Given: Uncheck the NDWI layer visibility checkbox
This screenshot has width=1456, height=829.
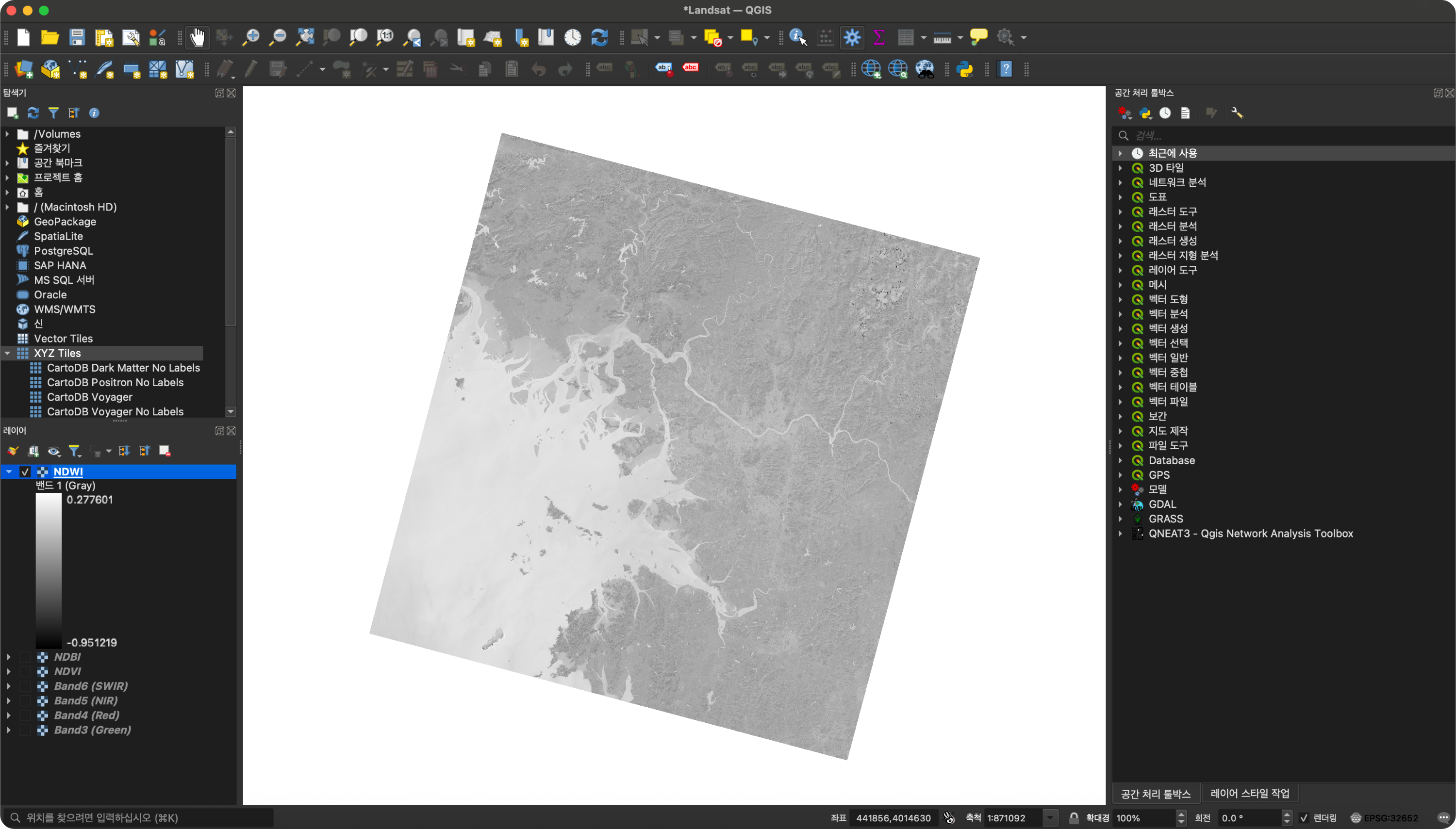Looking at the screenshot, I should (x=25, y=471).
